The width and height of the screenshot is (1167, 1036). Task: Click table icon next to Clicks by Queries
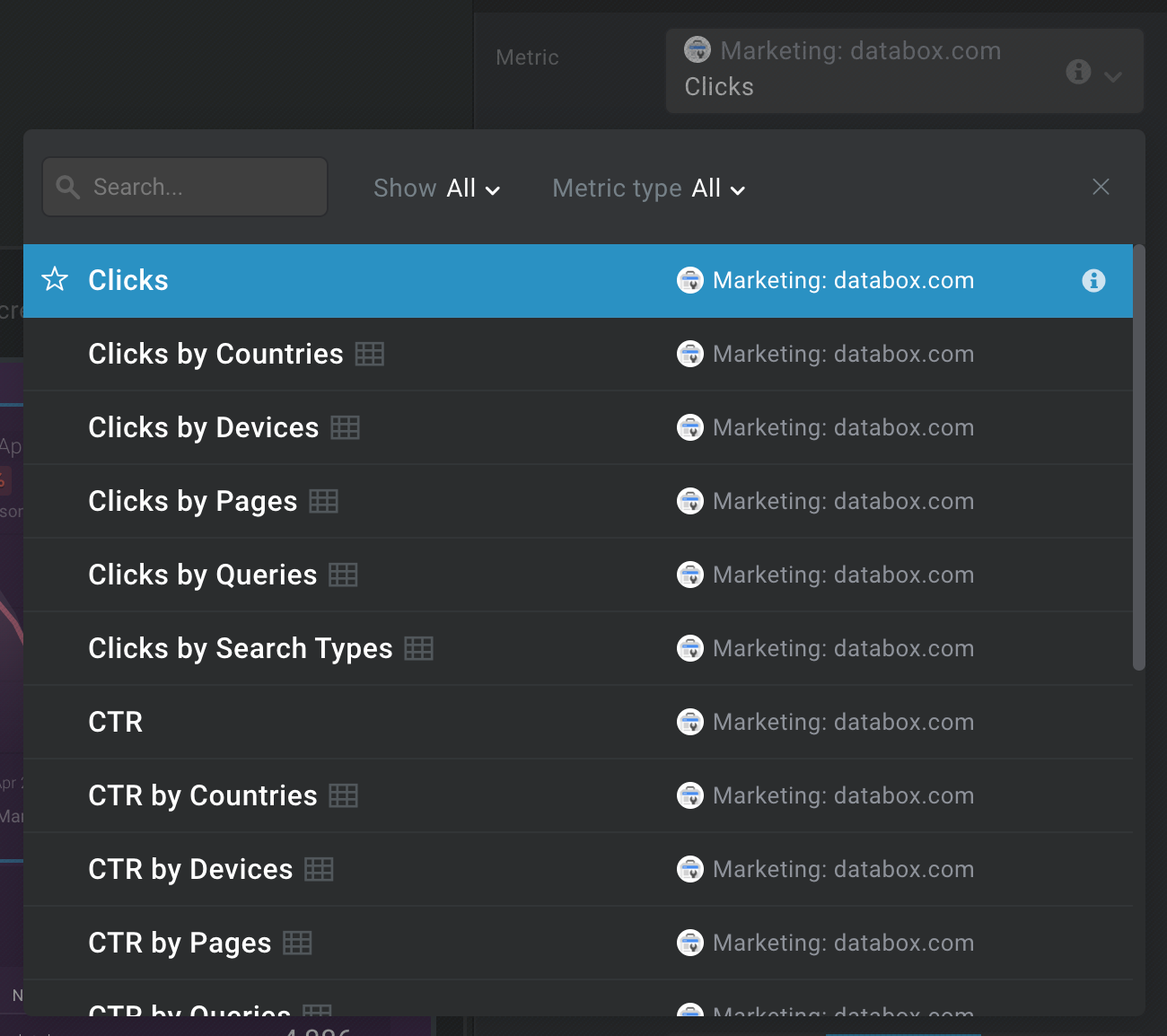pyautogui.click(x=344, y=575)
